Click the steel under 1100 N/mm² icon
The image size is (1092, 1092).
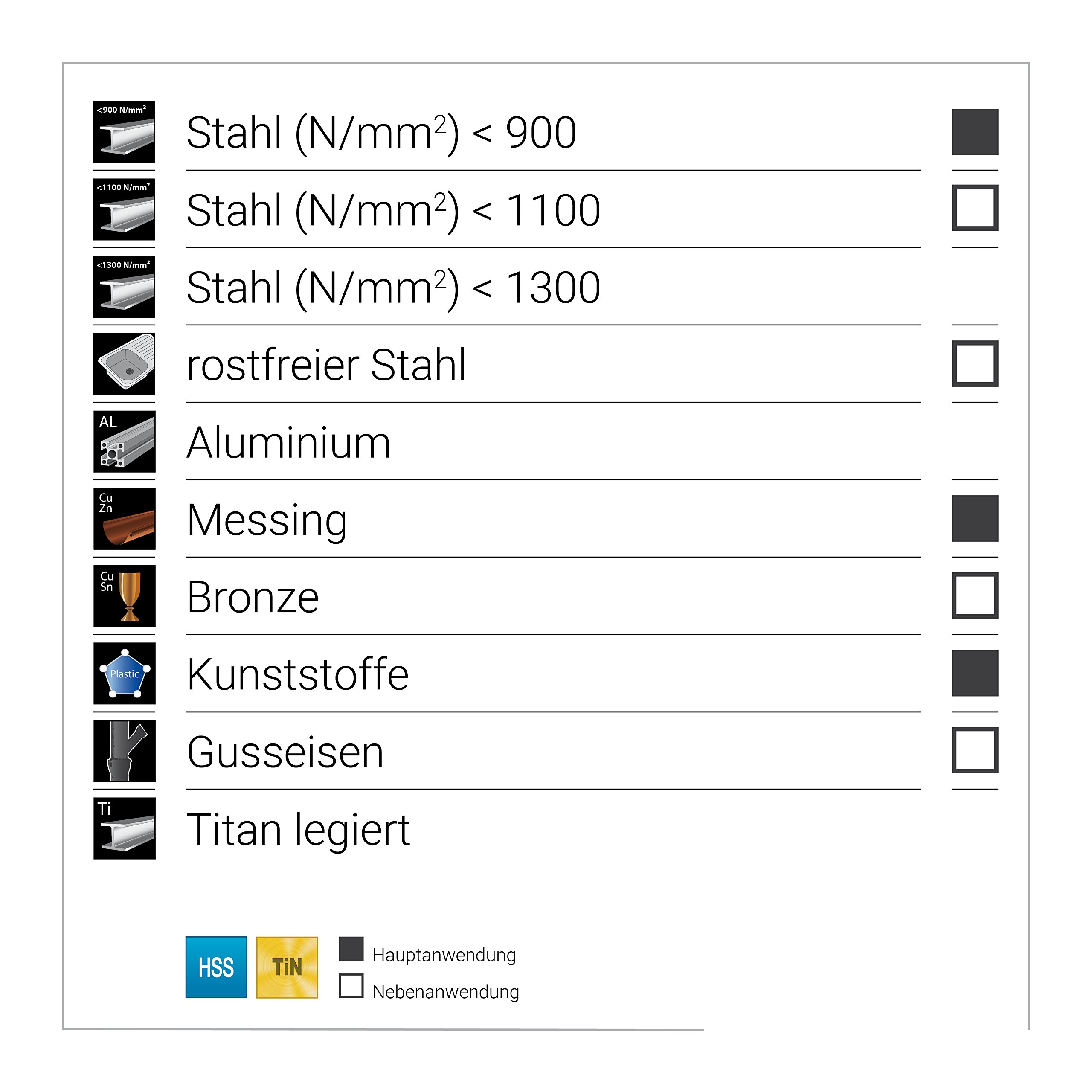point(124,209)
